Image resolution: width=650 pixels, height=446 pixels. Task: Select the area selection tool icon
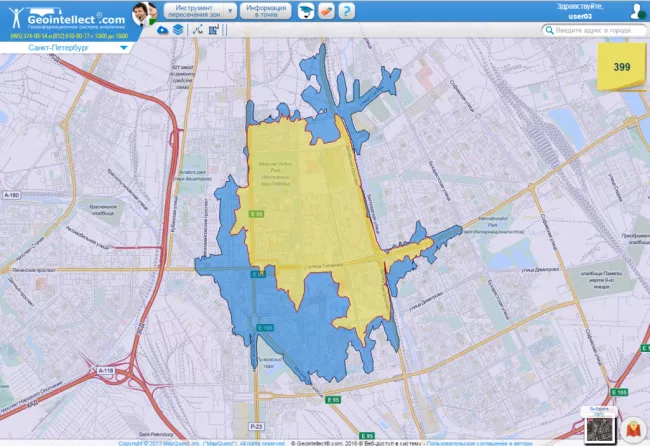point(213,30)
